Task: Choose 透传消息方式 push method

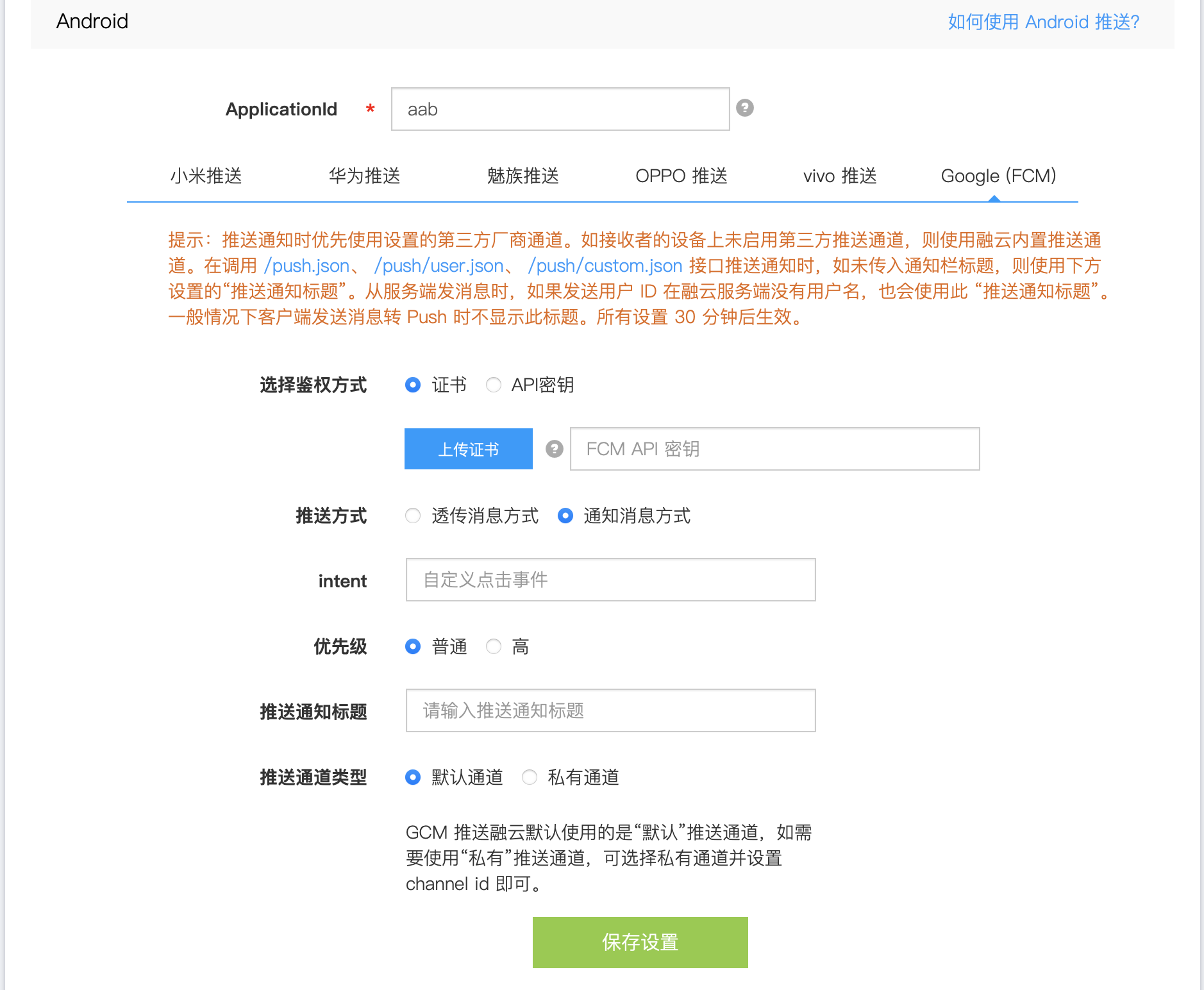Action: [413, 516]
